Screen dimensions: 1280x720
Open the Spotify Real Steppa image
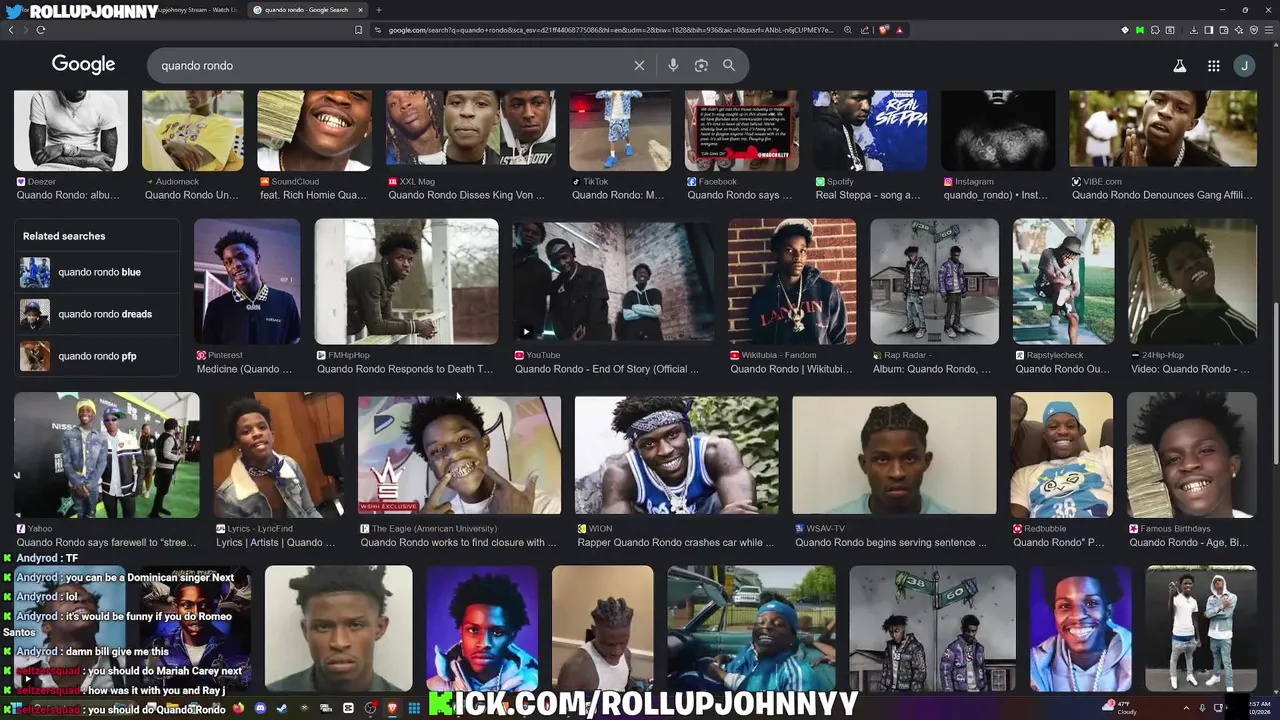870,130
